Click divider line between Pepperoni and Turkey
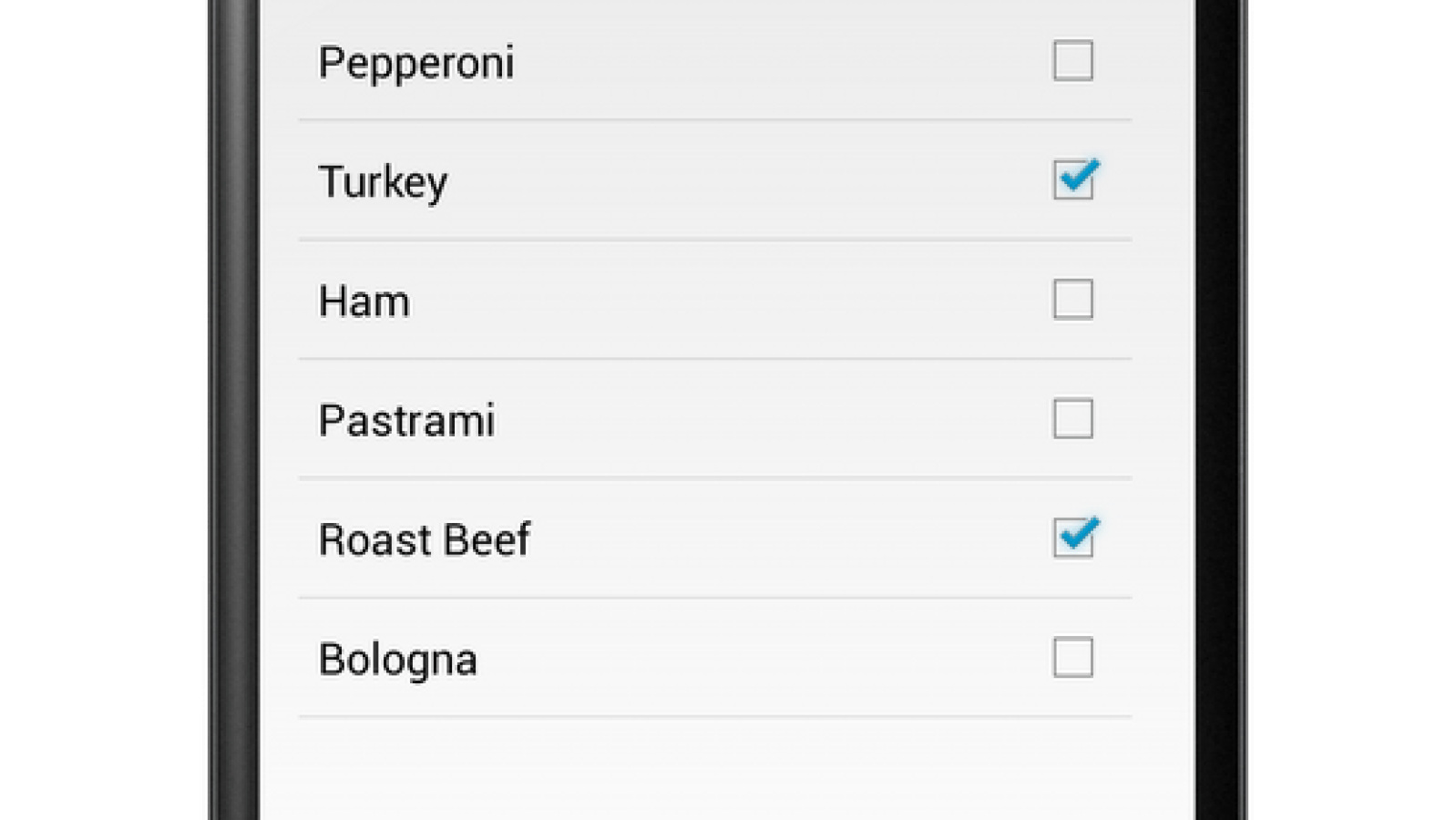This screenshot has height=820, width=1456. (714, 119)
